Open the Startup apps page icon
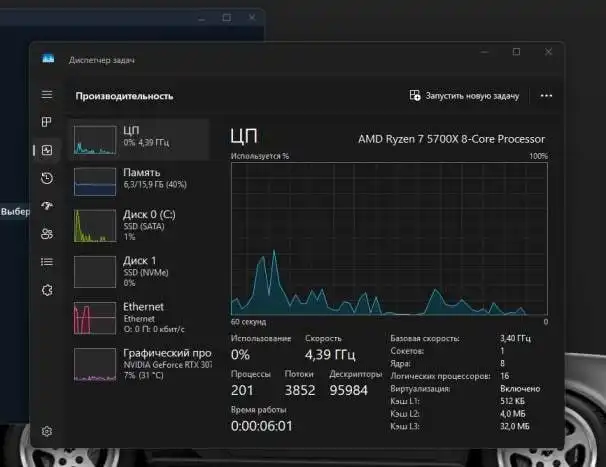Viewport: 606px width, 467px height. click(47, 205)
